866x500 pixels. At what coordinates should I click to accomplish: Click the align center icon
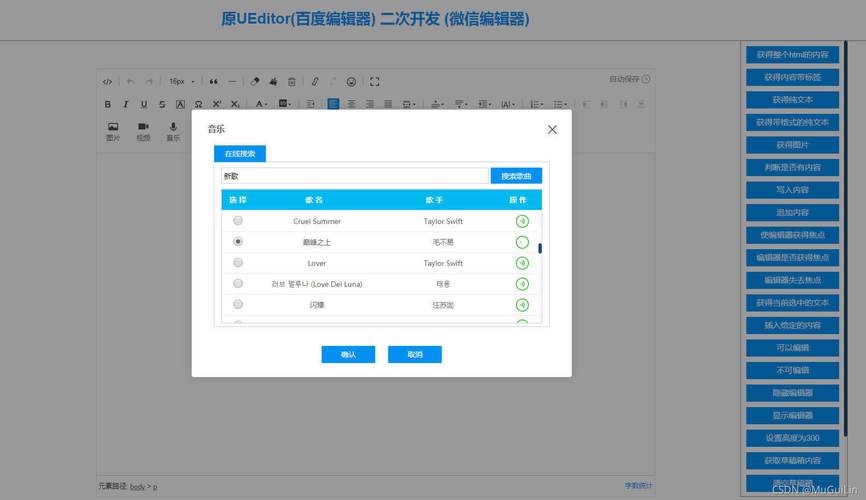[351, 104]
